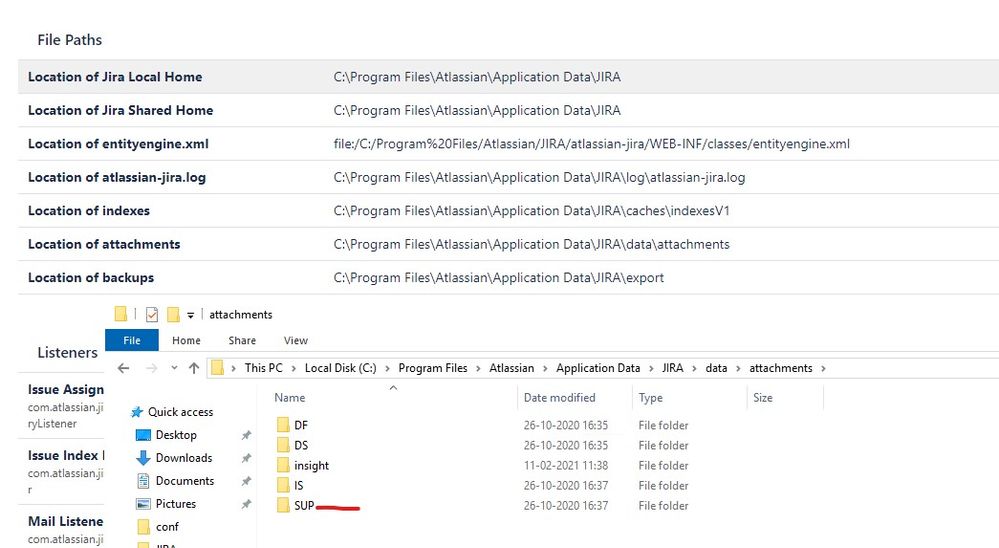The height and width of the screenshot is (548, 999).
Task: Click the Downloads arrow icon in the sidebar
Action: 143,458
